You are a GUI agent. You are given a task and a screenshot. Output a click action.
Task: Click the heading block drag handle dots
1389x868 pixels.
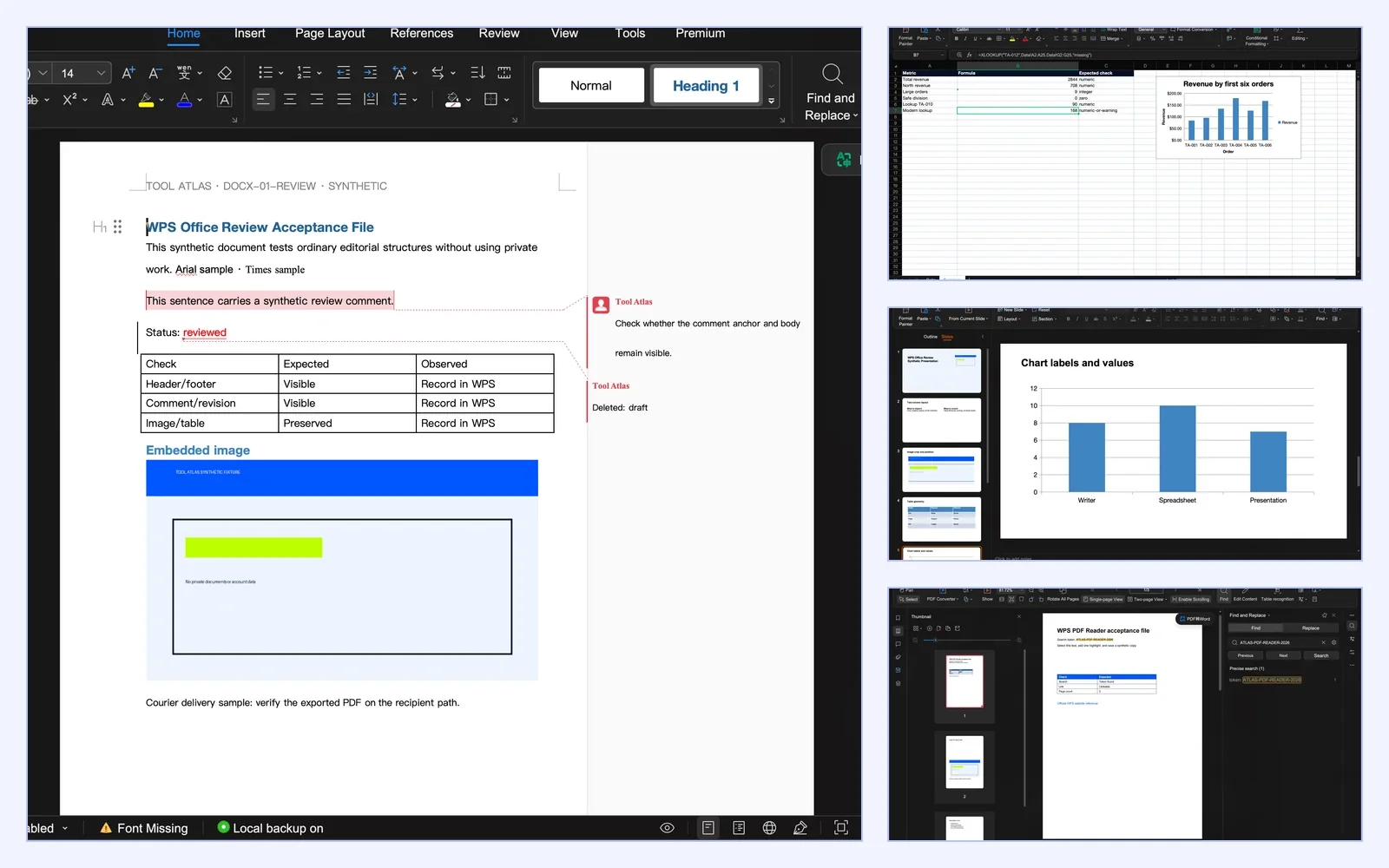pyautogui.click(x=117, y=227)
